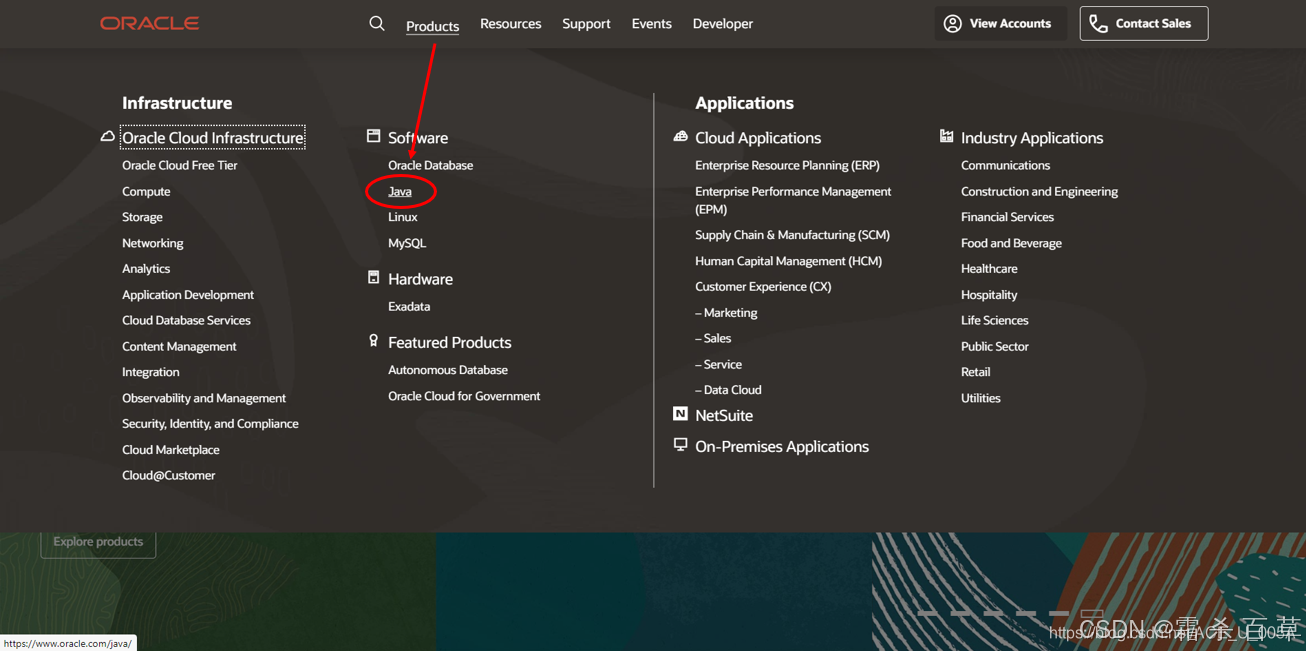Open the Developer menu

coord(722,24)
